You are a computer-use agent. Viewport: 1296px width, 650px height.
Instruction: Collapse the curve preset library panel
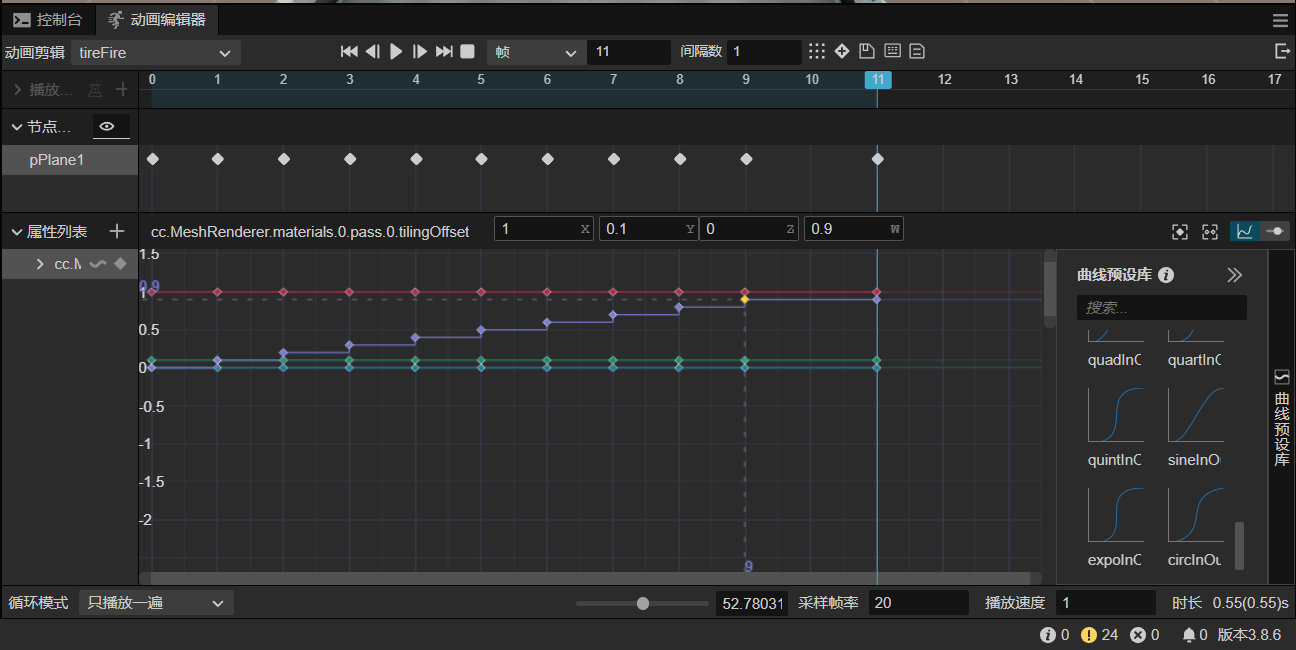1234,275
